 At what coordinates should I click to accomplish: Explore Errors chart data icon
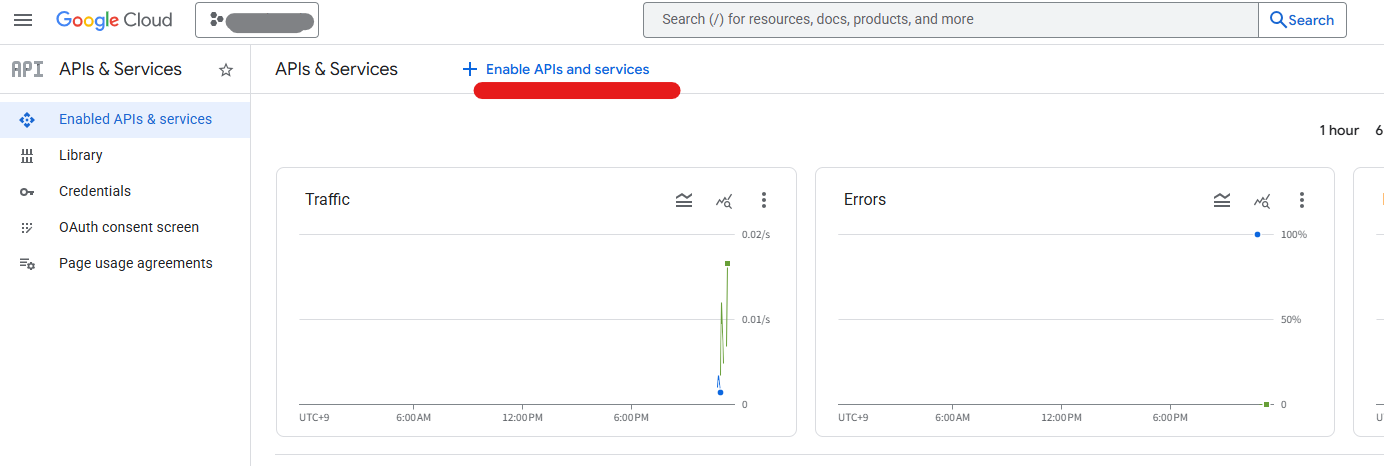[x=1262, y=200]
